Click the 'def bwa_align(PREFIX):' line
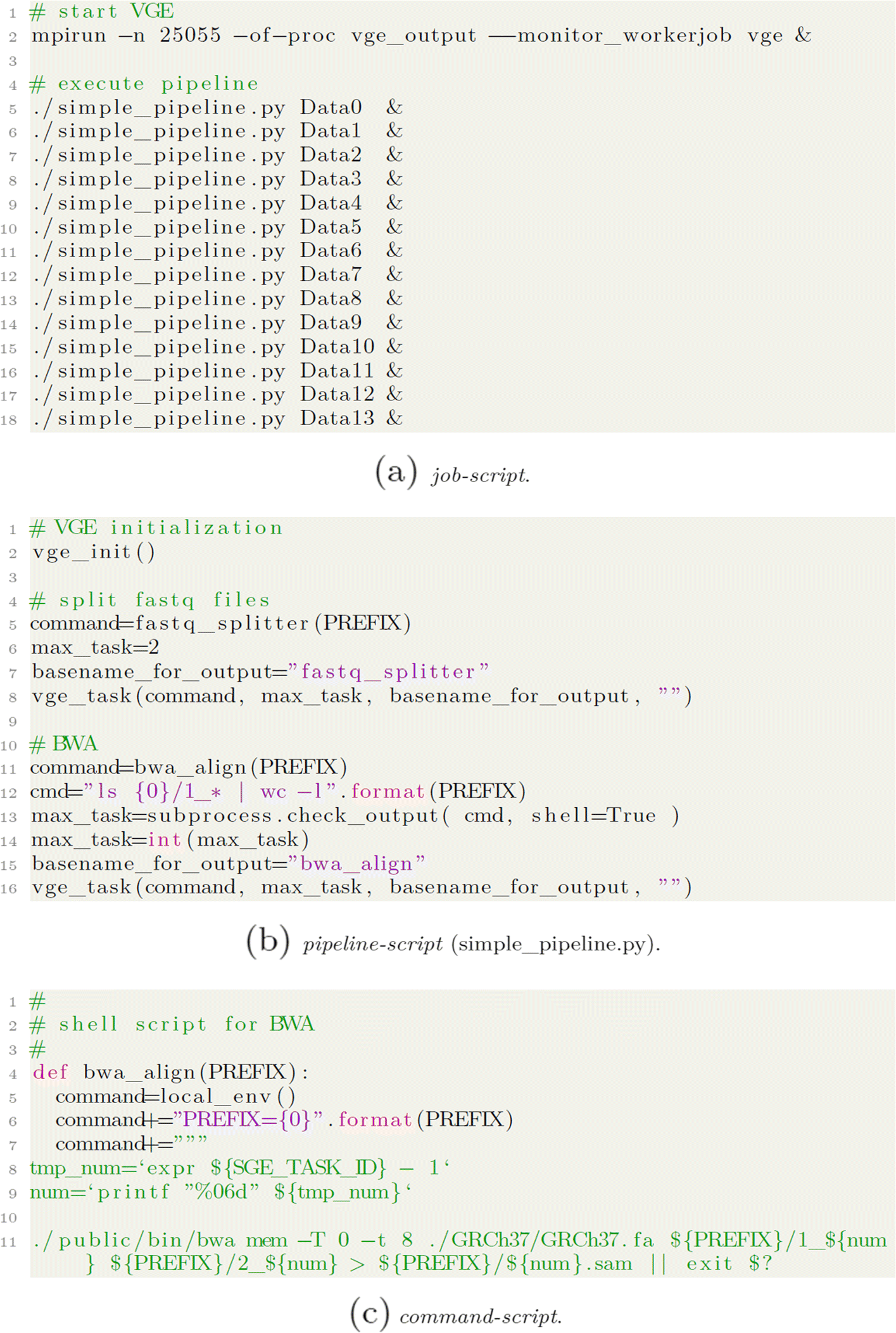Viewport: 896px width, 1333px height. (x=170, y=1073)
